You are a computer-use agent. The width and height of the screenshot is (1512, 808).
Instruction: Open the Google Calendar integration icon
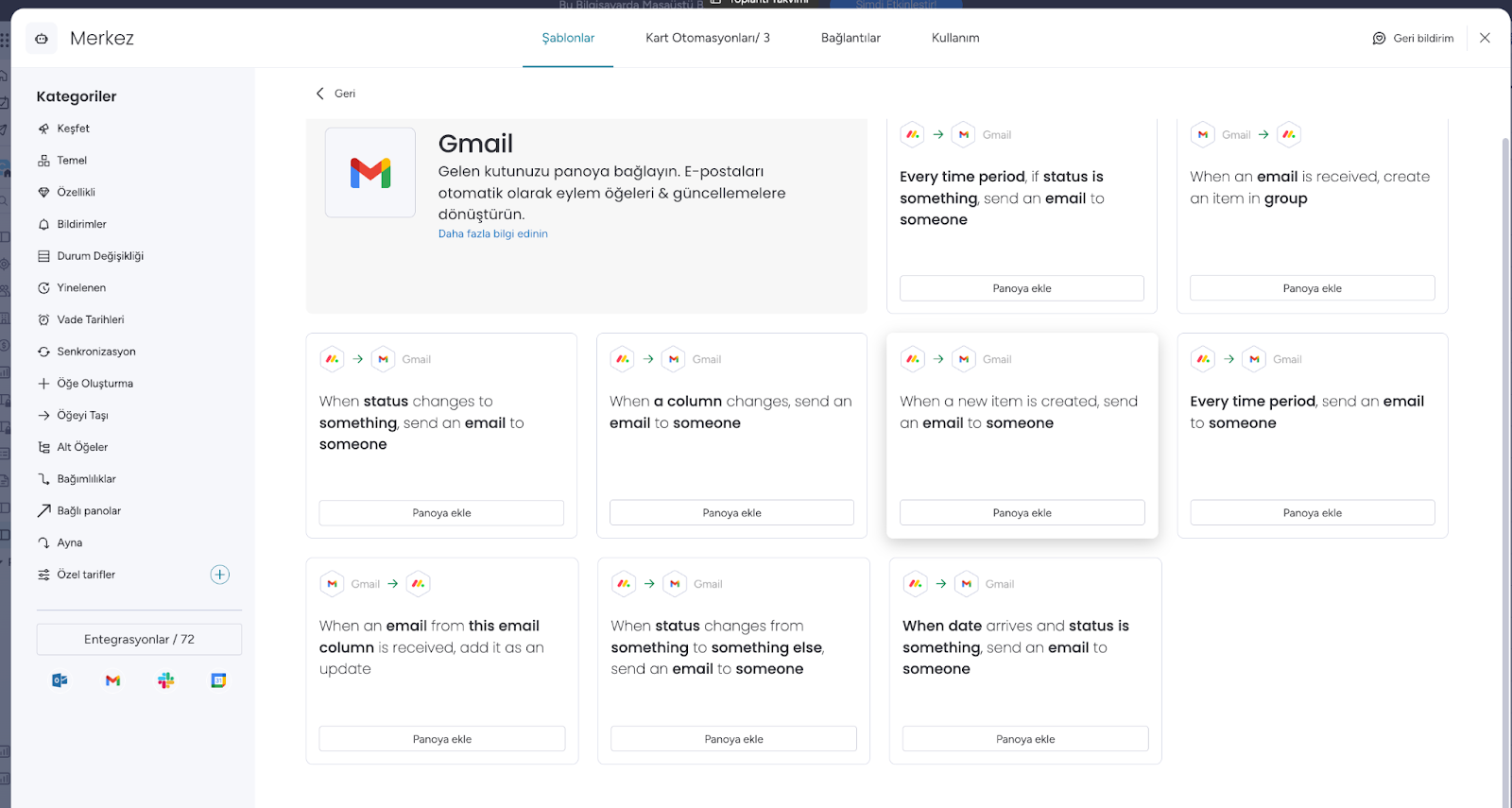point(218,680)
